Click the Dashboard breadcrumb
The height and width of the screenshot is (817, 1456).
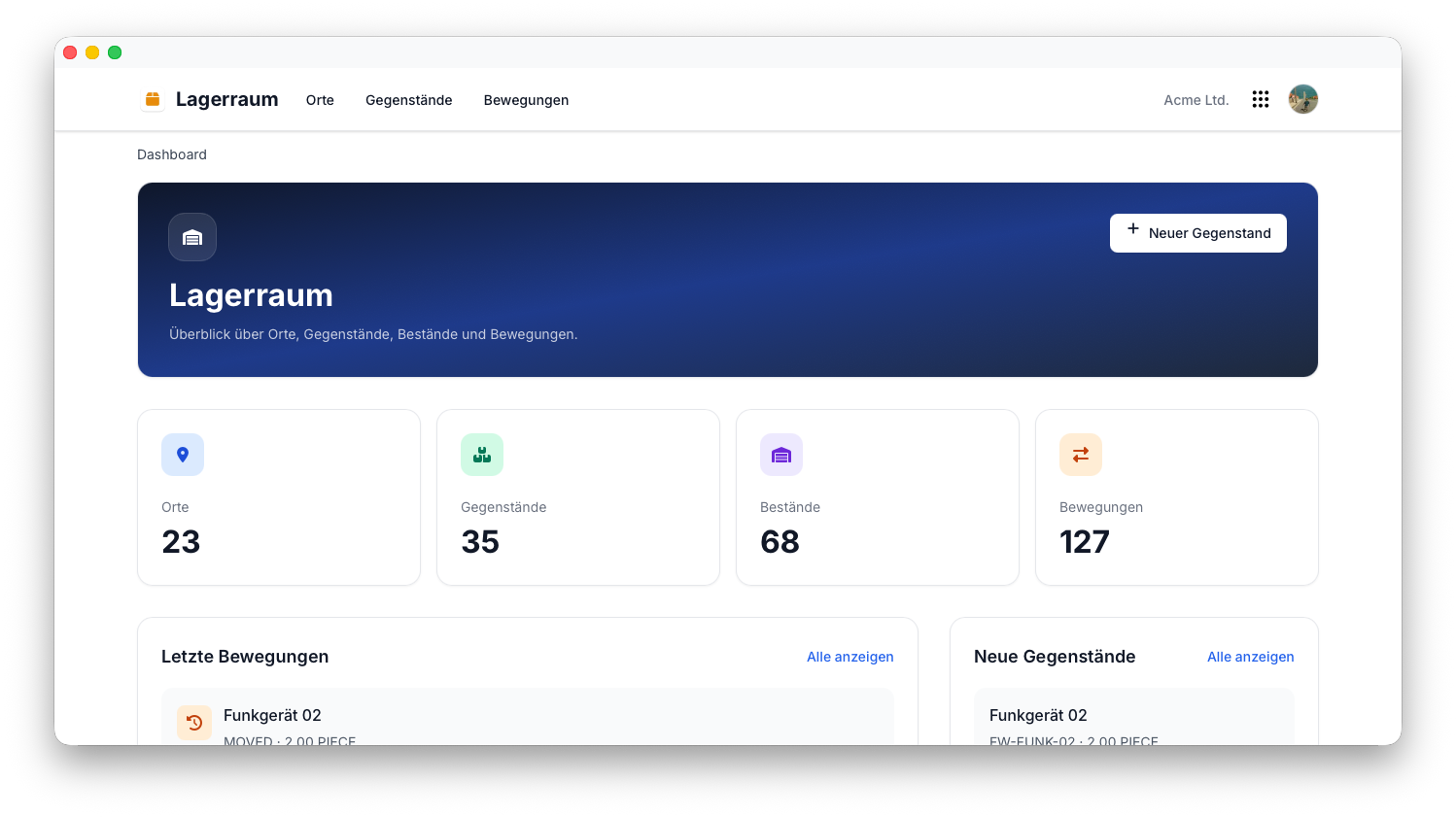[172, 154]
